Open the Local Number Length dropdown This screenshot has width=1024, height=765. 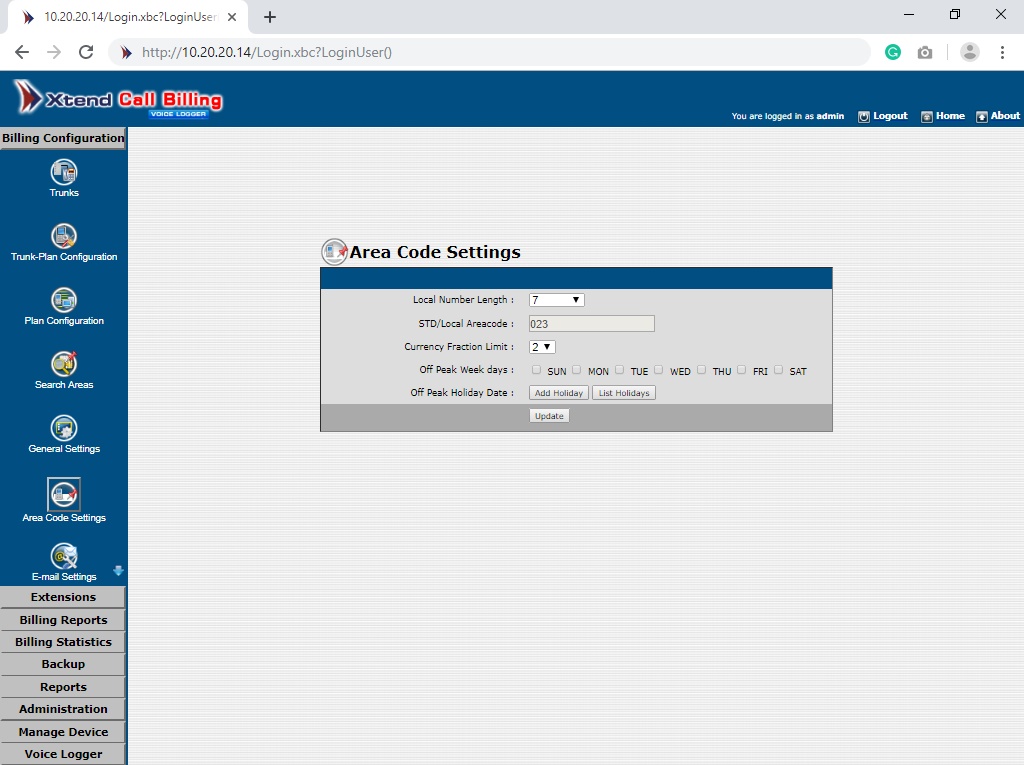tap(556, 300)
